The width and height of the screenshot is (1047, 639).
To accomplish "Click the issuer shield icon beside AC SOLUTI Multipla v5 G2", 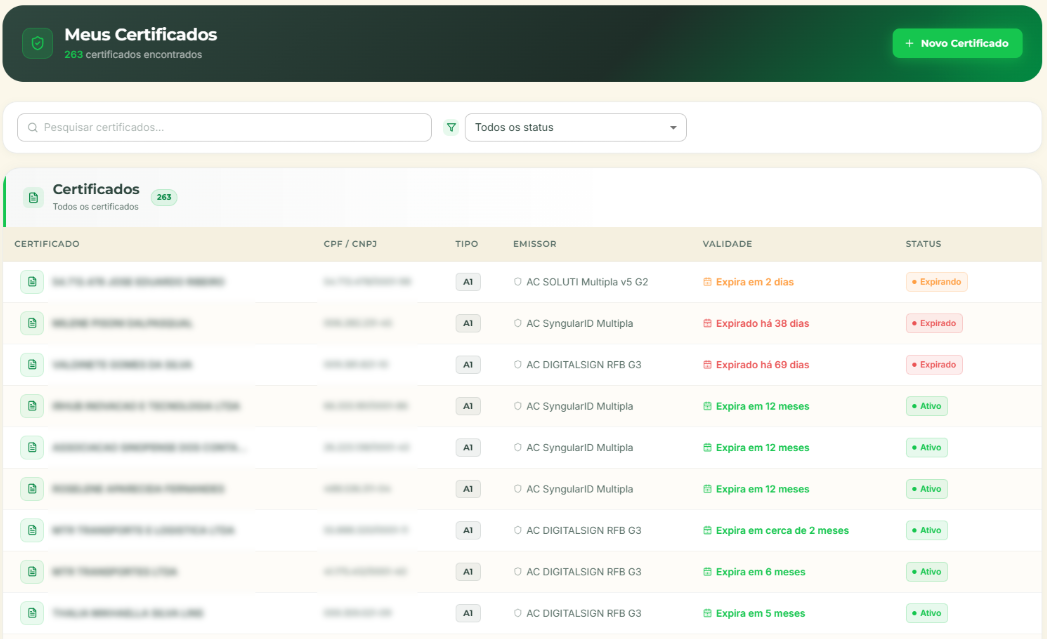I will point(517,282).
